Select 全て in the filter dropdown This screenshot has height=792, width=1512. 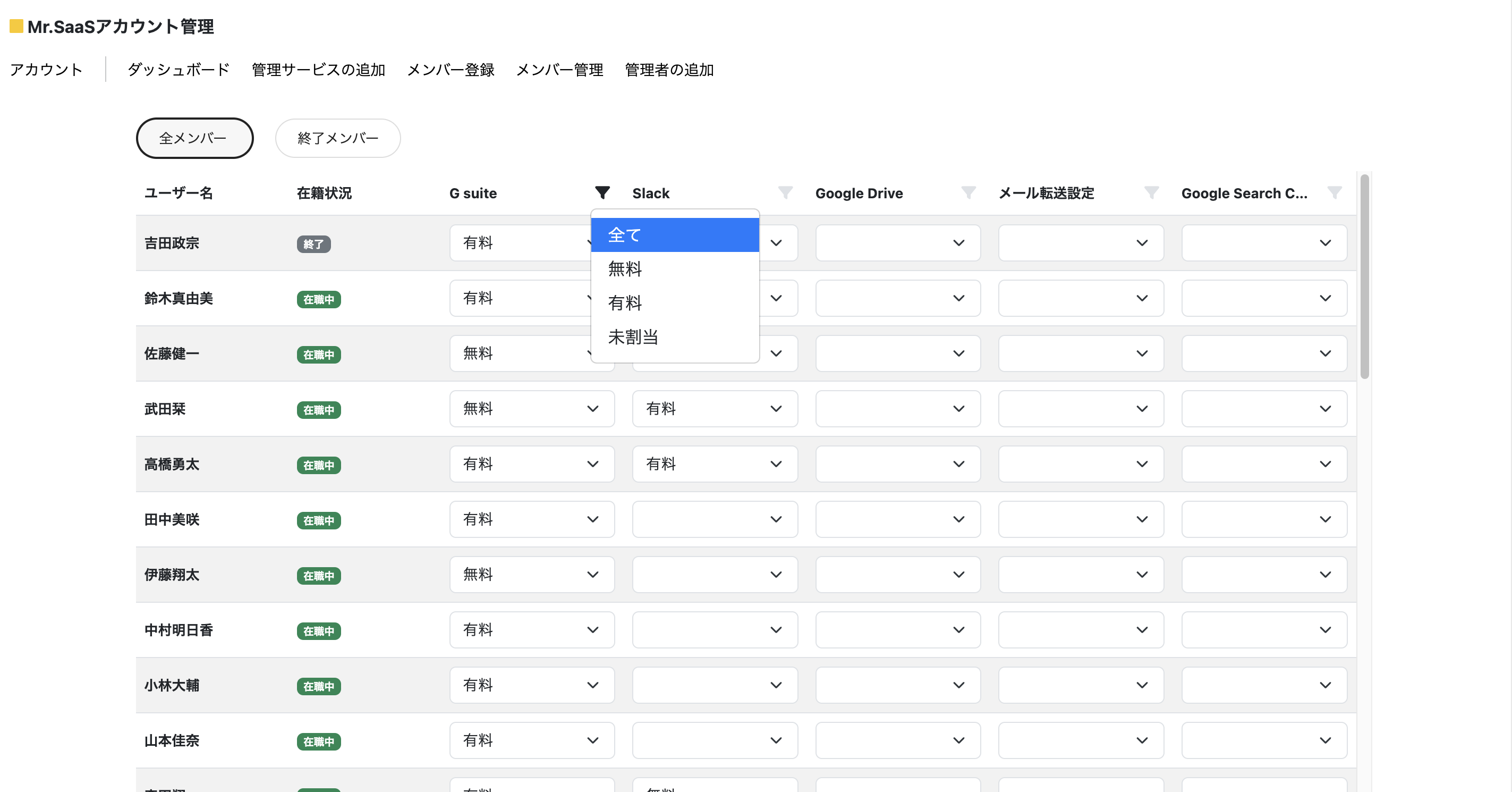tap(675, 235)
